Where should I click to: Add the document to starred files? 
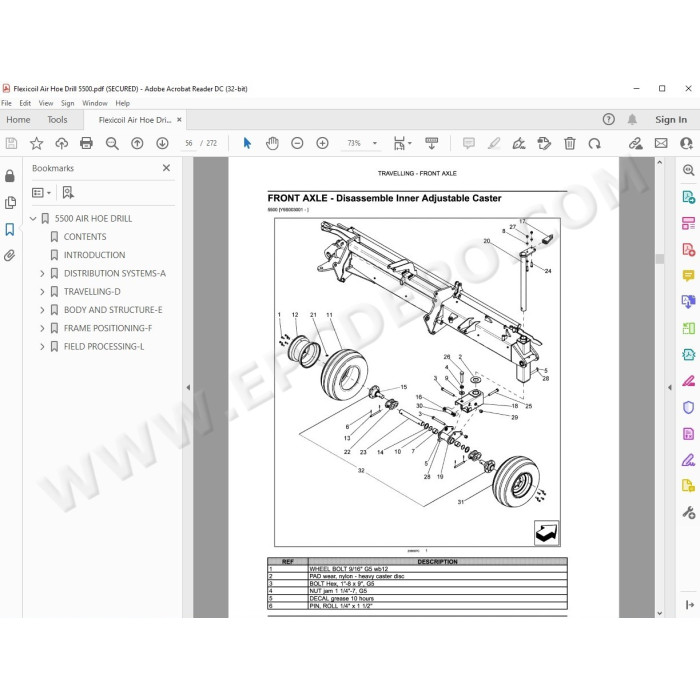point(36,143)
